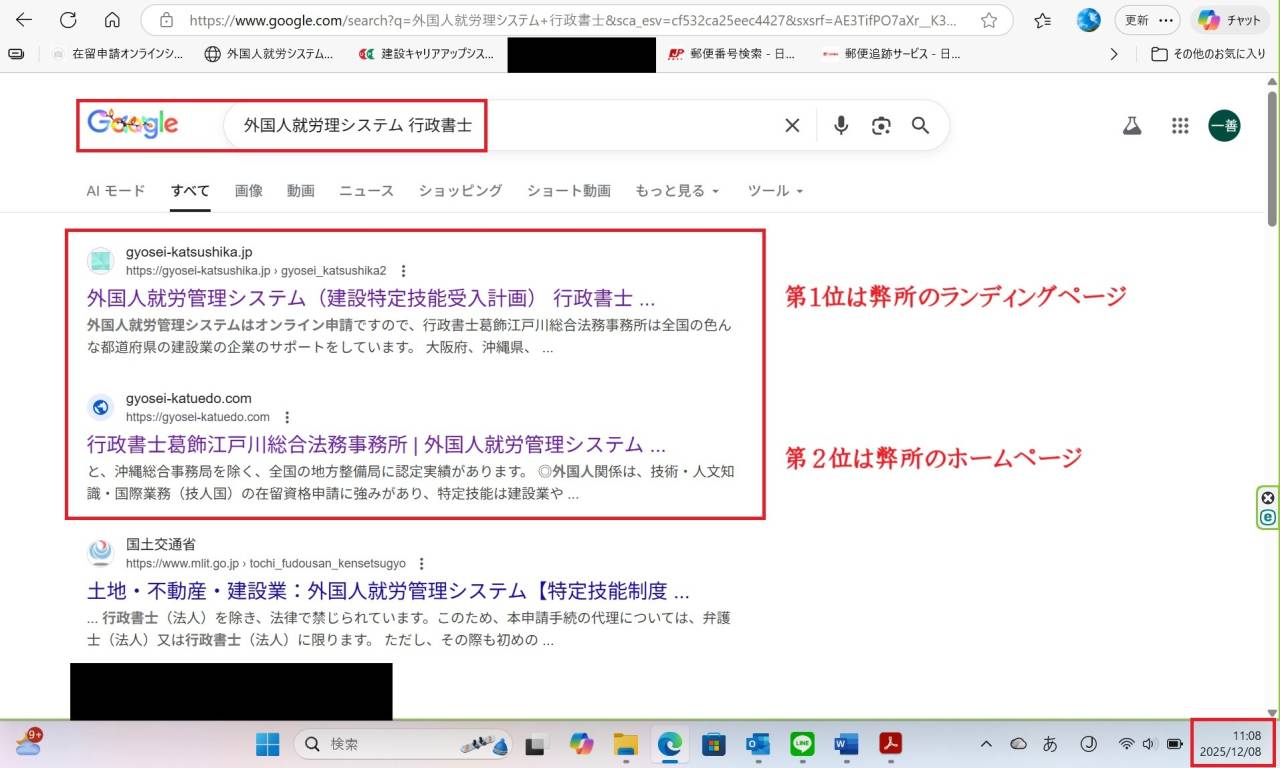This screenshot has width=1280, height=768.
Task: Expand the bookmarks bar overflow chevron
Action: pyautogui.click(x=1114, y=54)
